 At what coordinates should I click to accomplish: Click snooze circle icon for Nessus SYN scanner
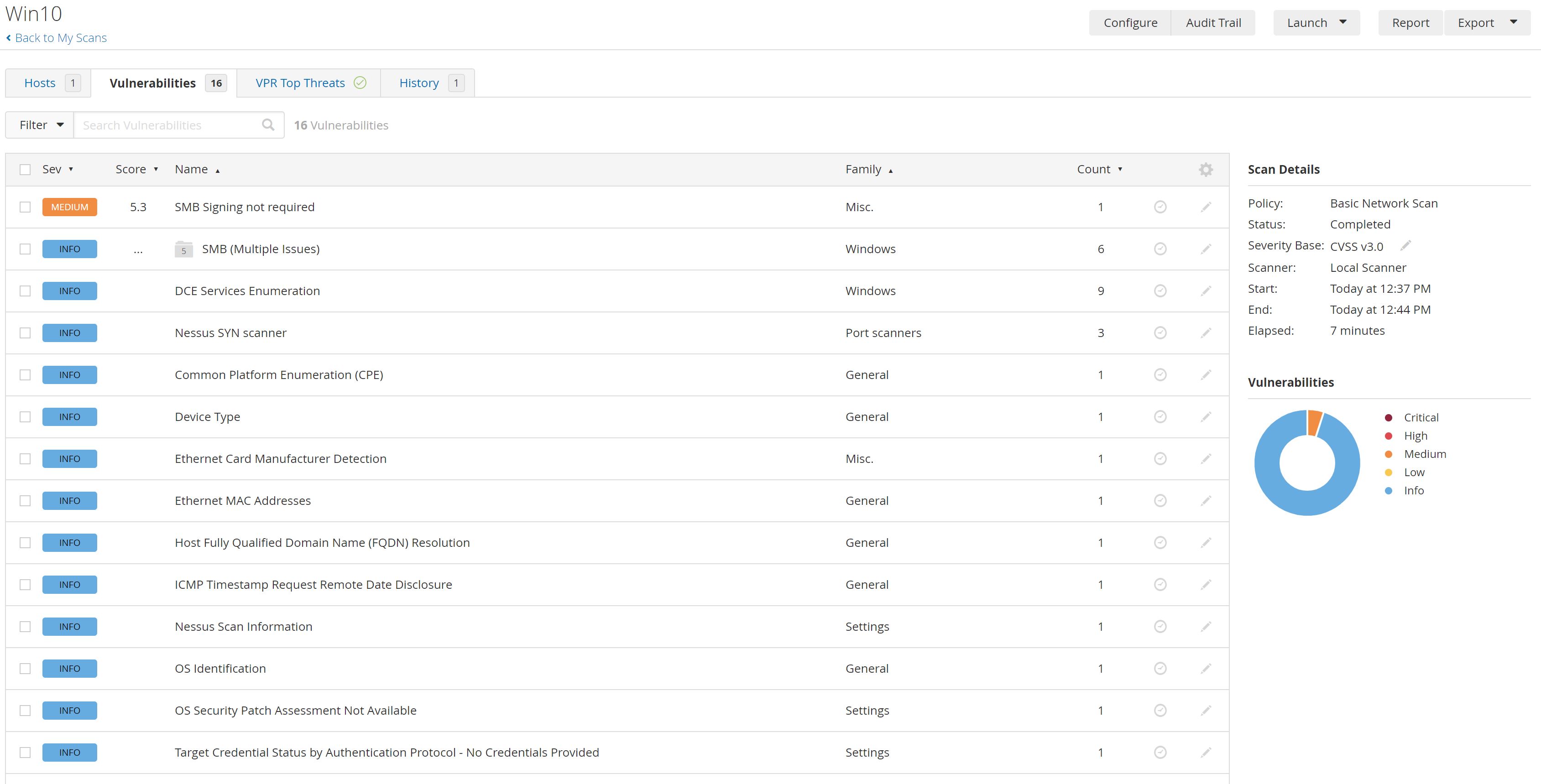click(1160, 332)
